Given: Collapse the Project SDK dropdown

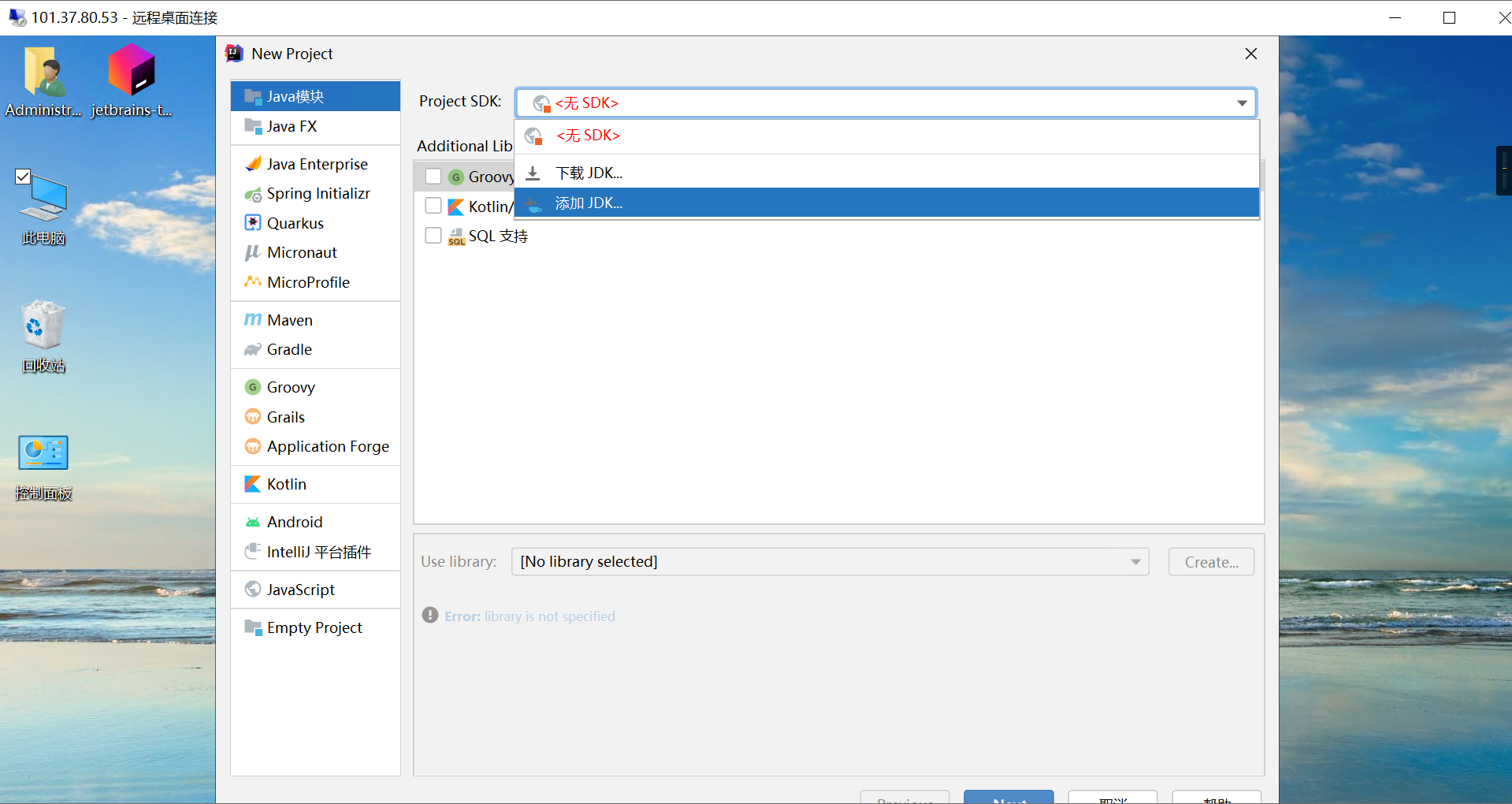Looking at the screenshot, I should click(x=1242, y=103).
